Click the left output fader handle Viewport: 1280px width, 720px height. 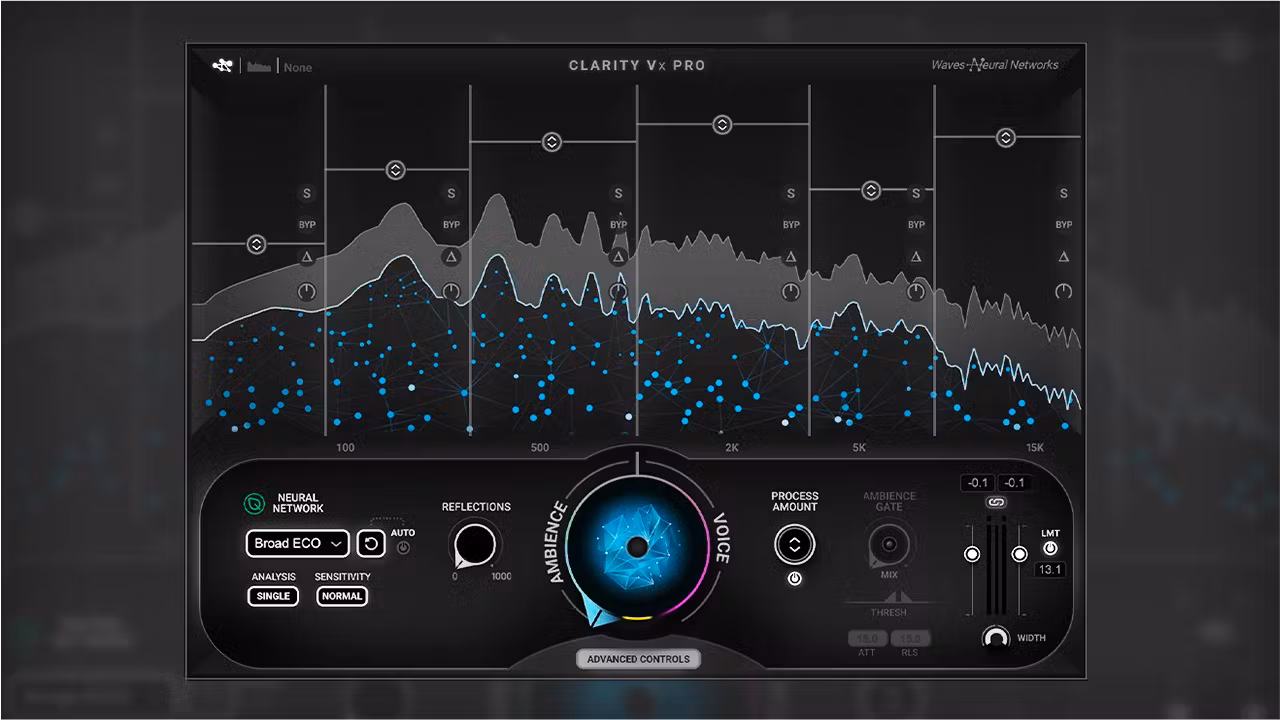click(971, 554)
